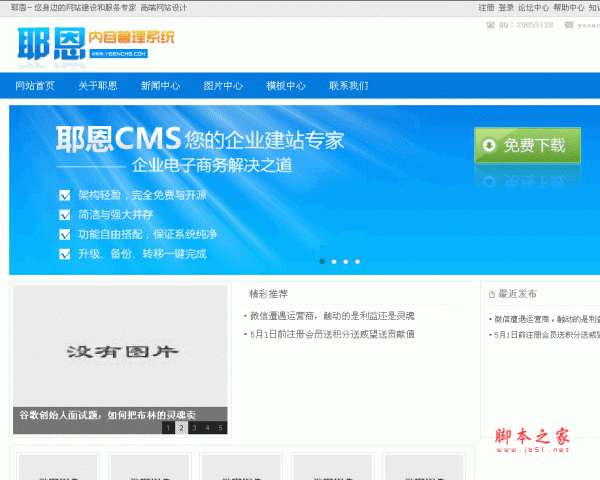Switch slideshow to image 2
The image size is (600, 480).
pos(181,428)
